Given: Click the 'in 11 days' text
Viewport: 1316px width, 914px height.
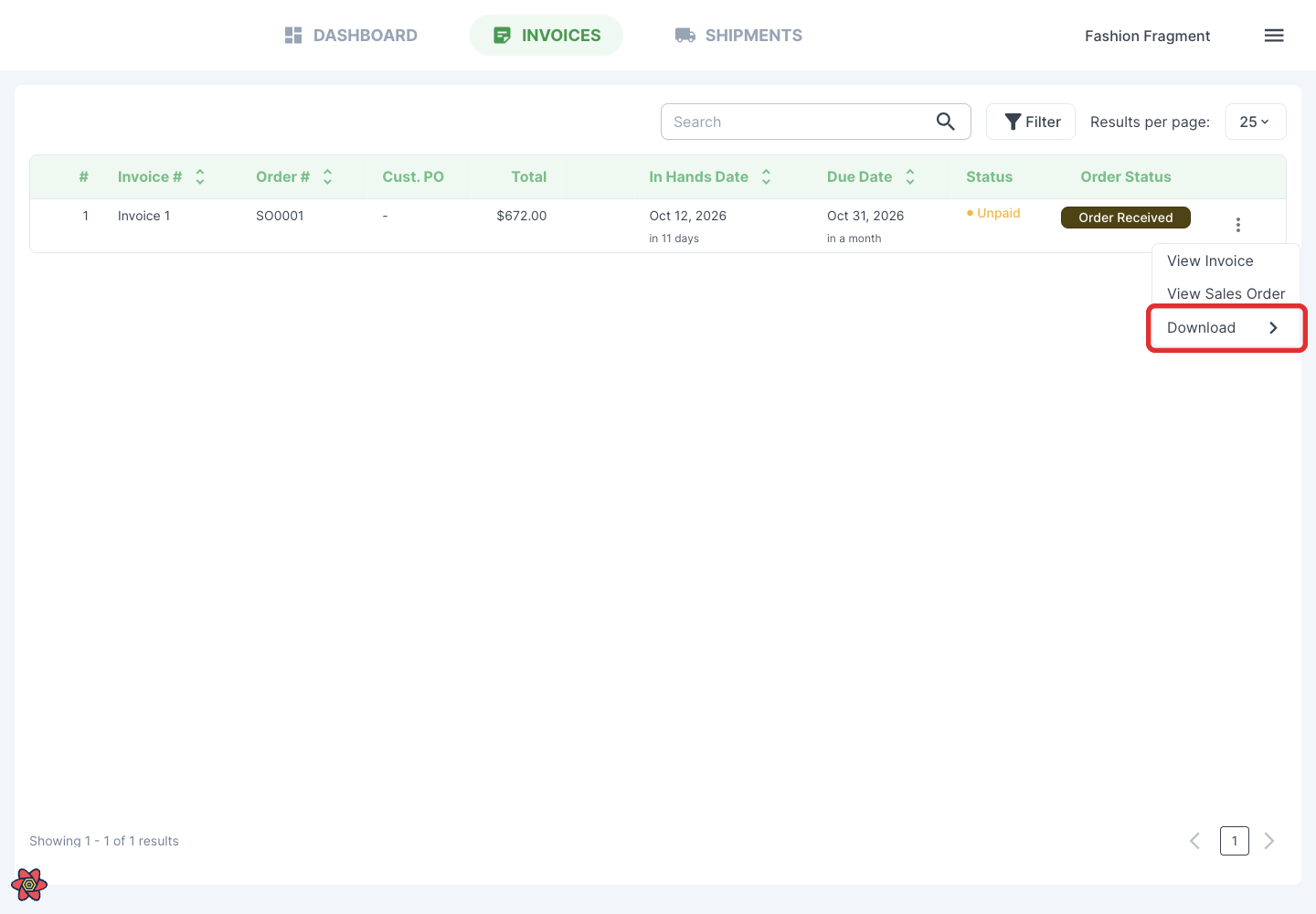Looking at the screenshot, I should coord(674,239).
